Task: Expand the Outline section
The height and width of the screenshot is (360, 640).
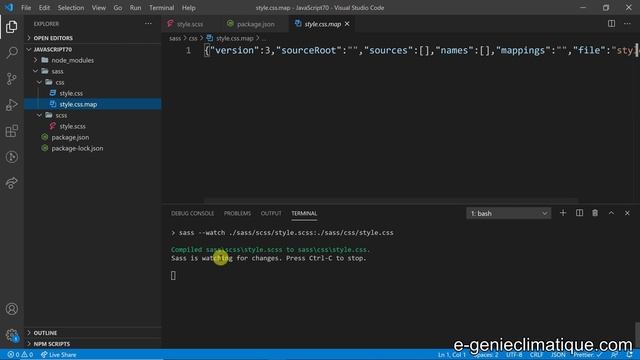Action: (45, 333)
